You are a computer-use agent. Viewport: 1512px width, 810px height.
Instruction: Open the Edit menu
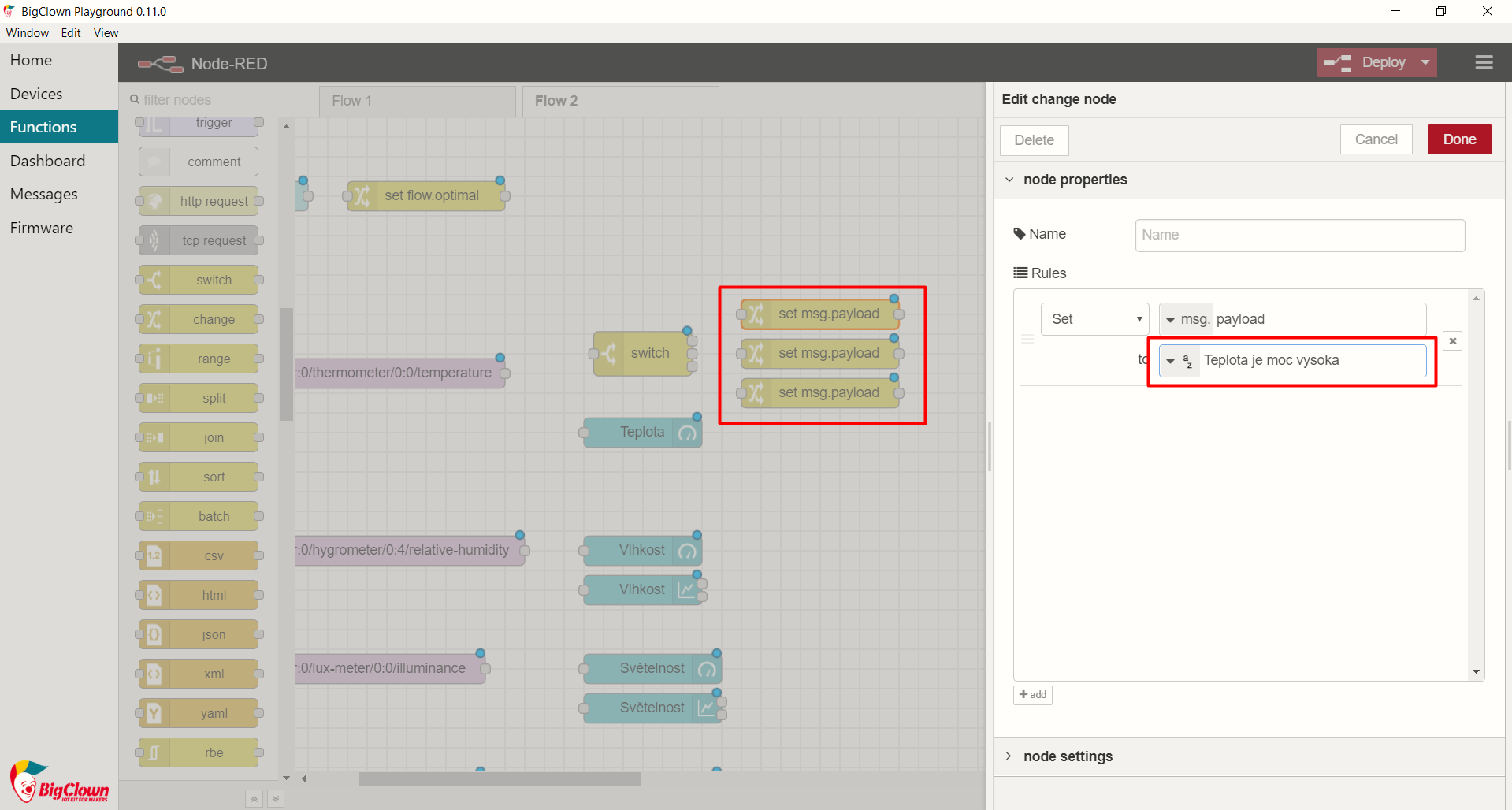[71, 33]
